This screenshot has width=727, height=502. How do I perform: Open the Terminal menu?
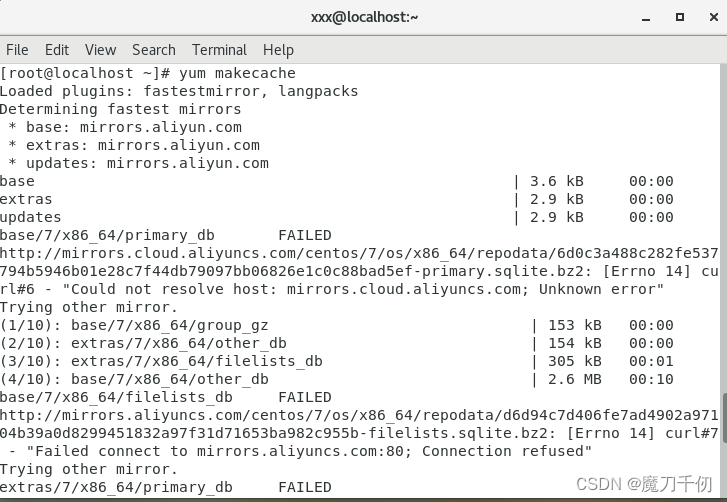[x=219, y=50]
